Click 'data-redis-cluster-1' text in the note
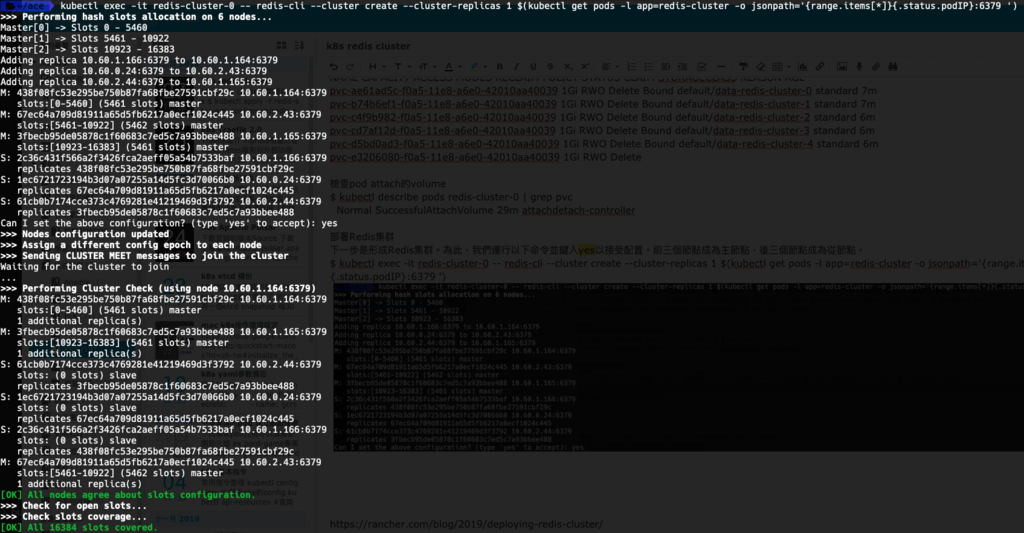Viewport: 1024px width, 533px height. [761, 104]
